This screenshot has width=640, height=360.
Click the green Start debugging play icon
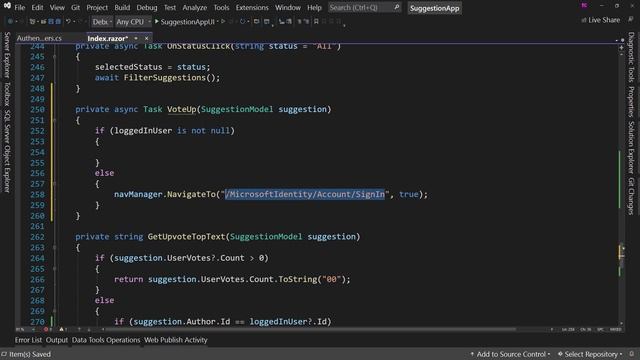point(156,21)
